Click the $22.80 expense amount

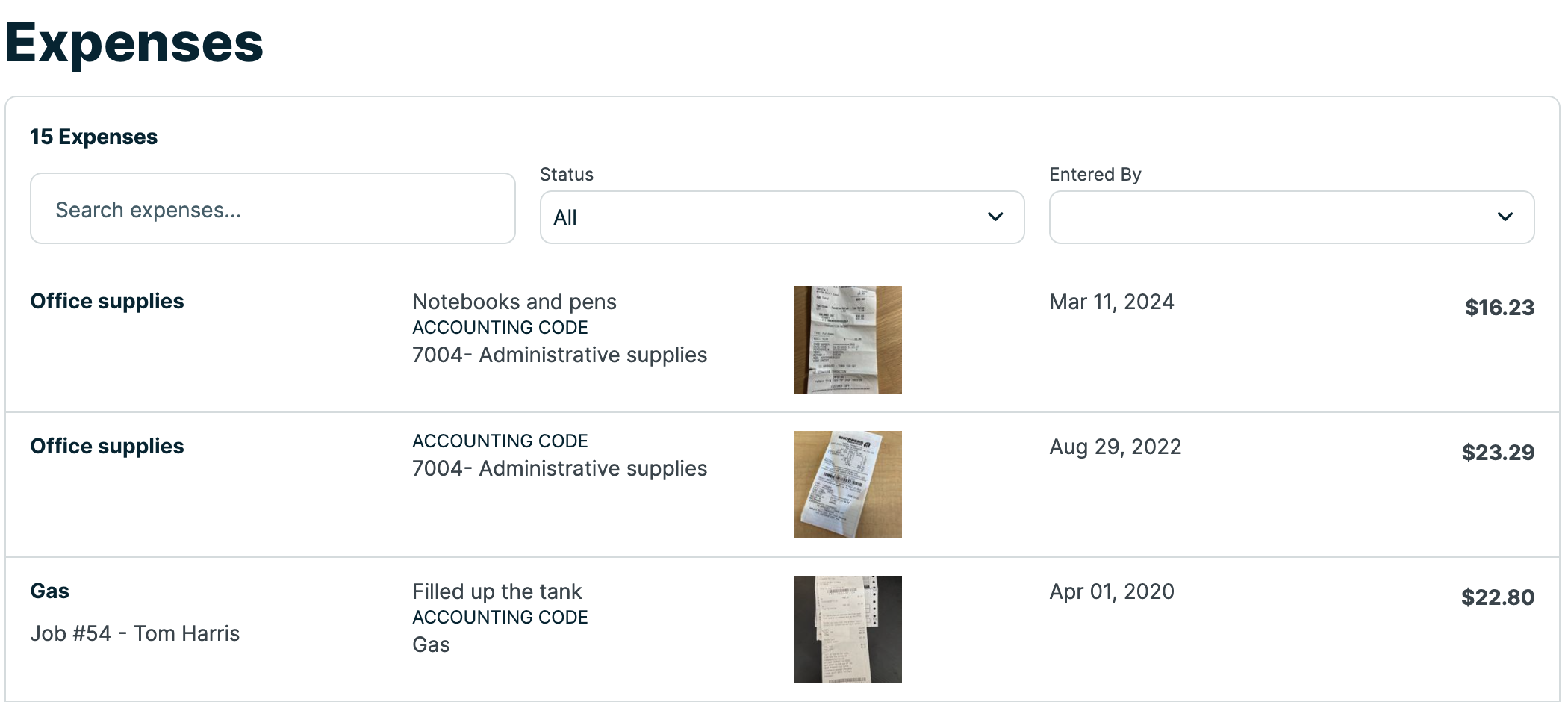coord(1497,597)
